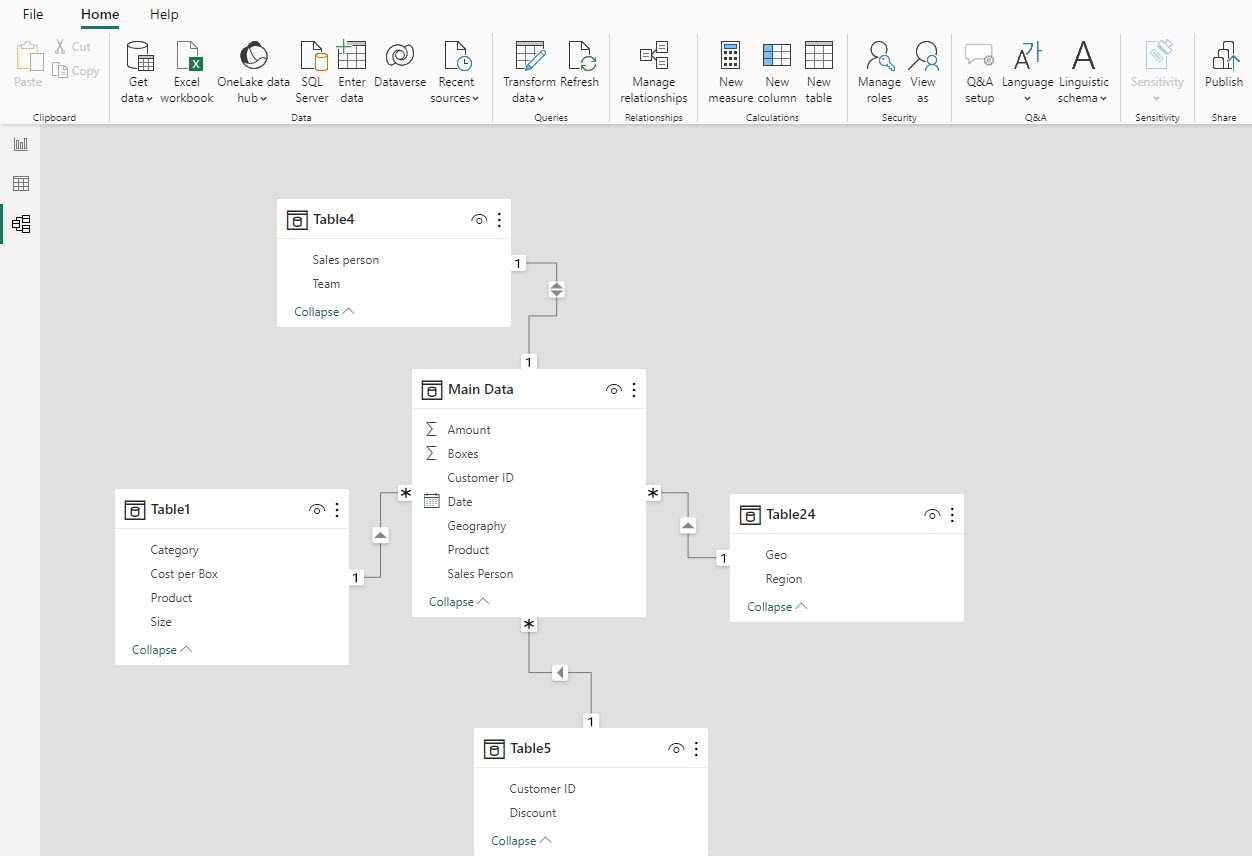The image size is (1252, 856).
Task: Toggle visibility of Main Data table
Action: click(x=614, y=389)
